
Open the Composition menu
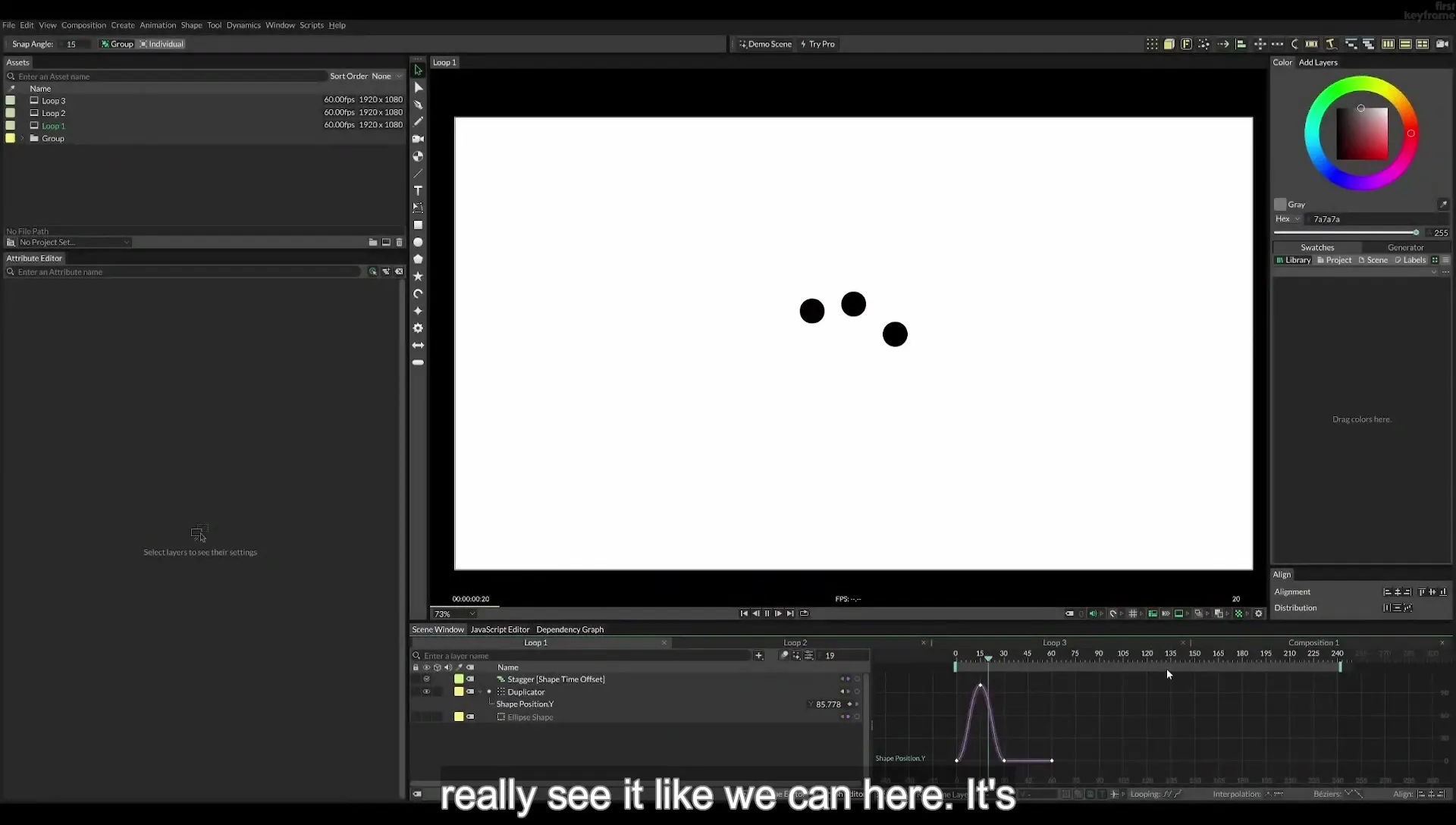83,25
